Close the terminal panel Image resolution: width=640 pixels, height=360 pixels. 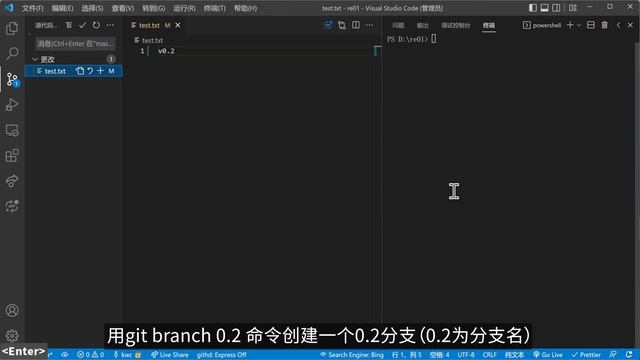point(630,25)
